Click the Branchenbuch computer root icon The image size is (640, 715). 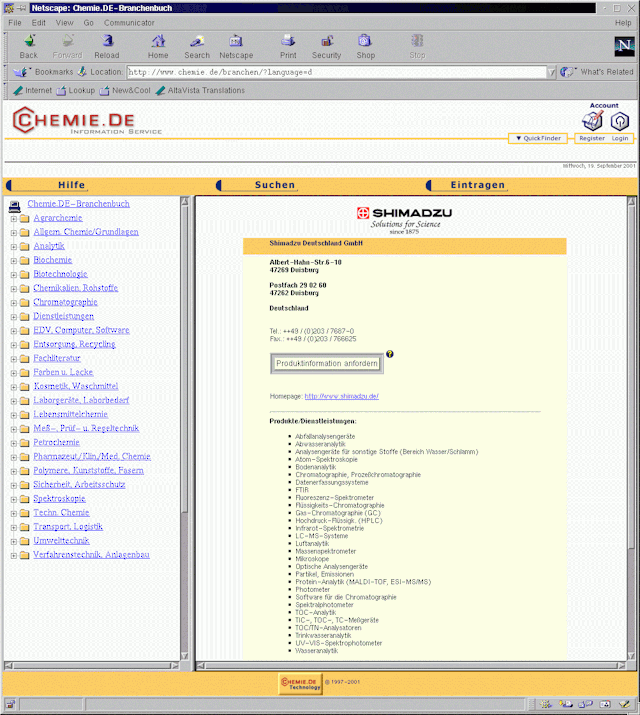(15, 207)
